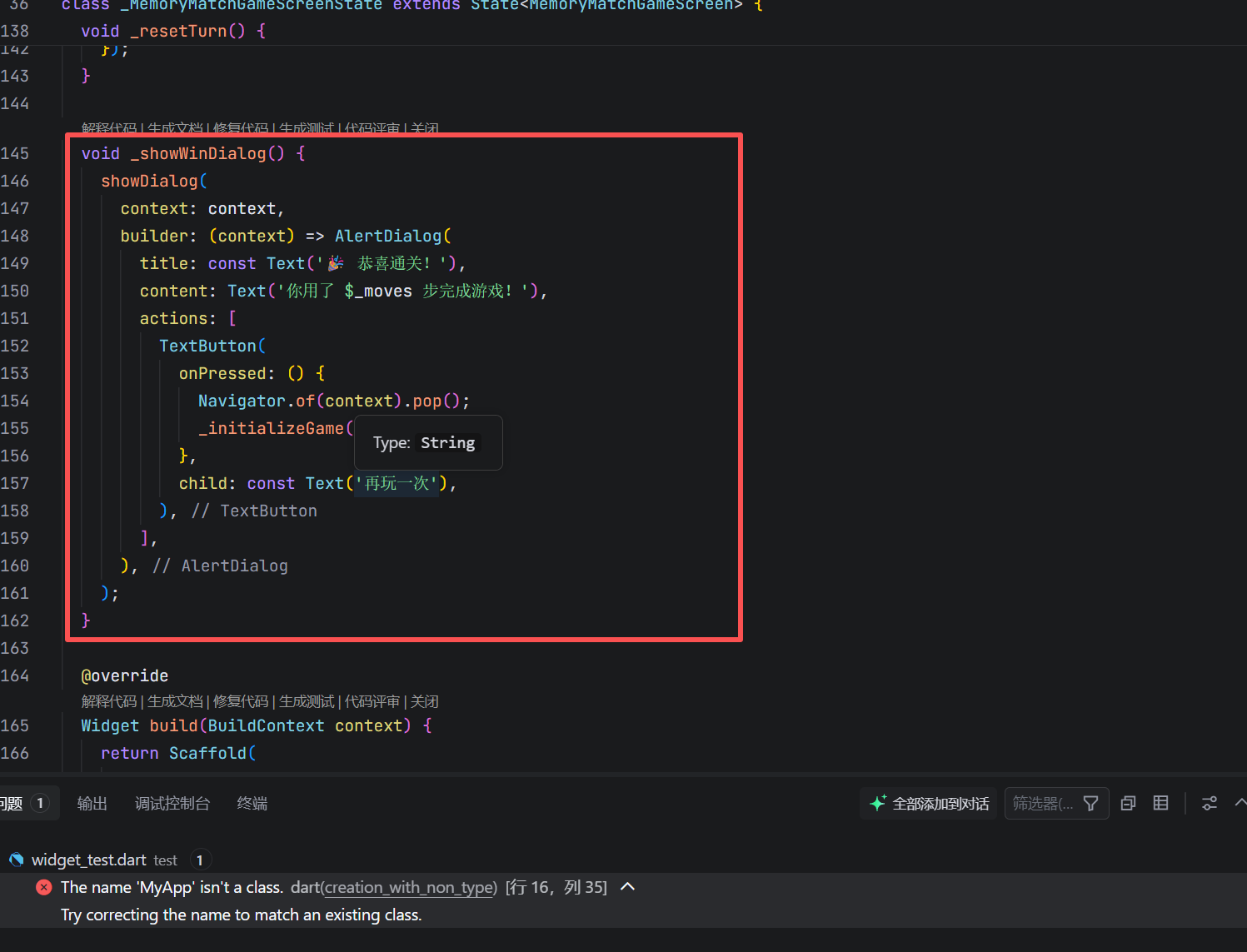Click 解释代码 above Widget build

109,701
